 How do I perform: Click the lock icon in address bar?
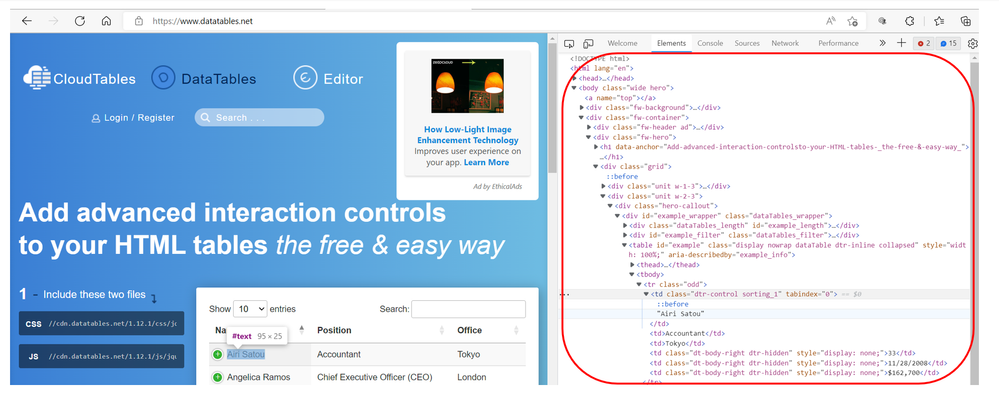point(139,21)
